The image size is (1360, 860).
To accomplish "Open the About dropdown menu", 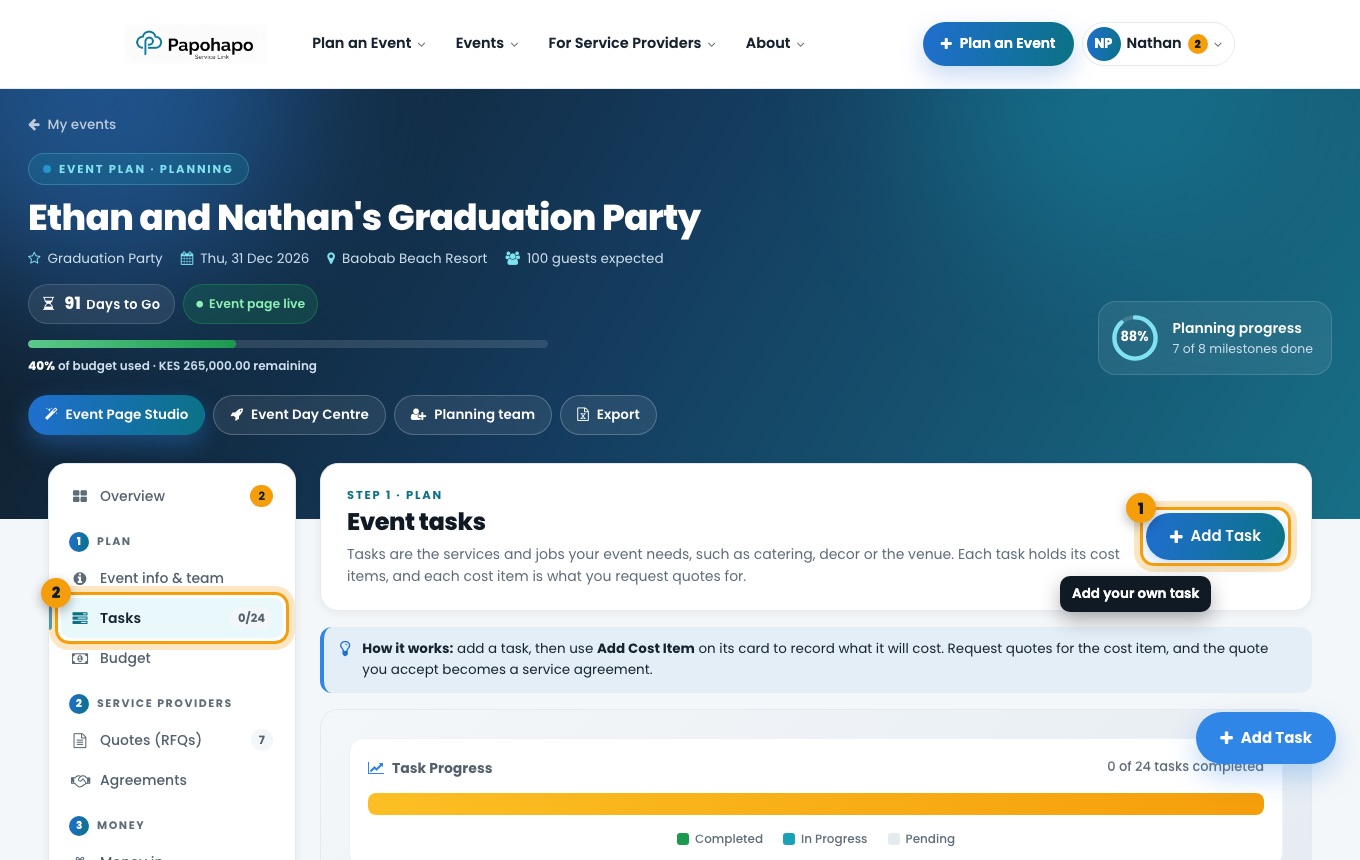I will (775, 43).
